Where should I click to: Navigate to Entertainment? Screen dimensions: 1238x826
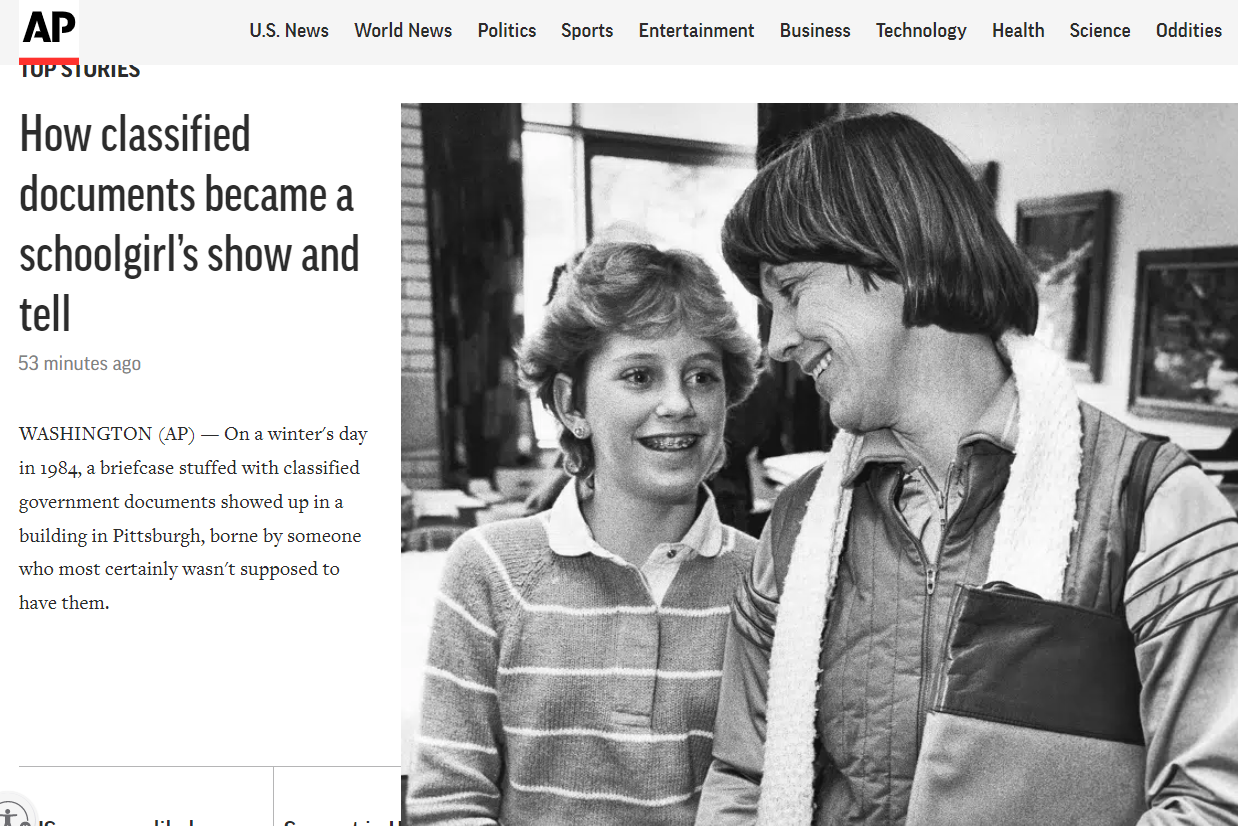(697, 31)
